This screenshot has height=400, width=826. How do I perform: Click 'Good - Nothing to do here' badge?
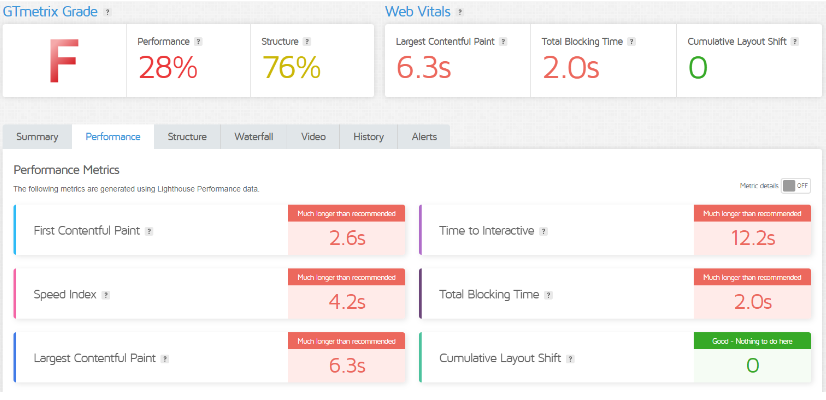coord(752,341)
